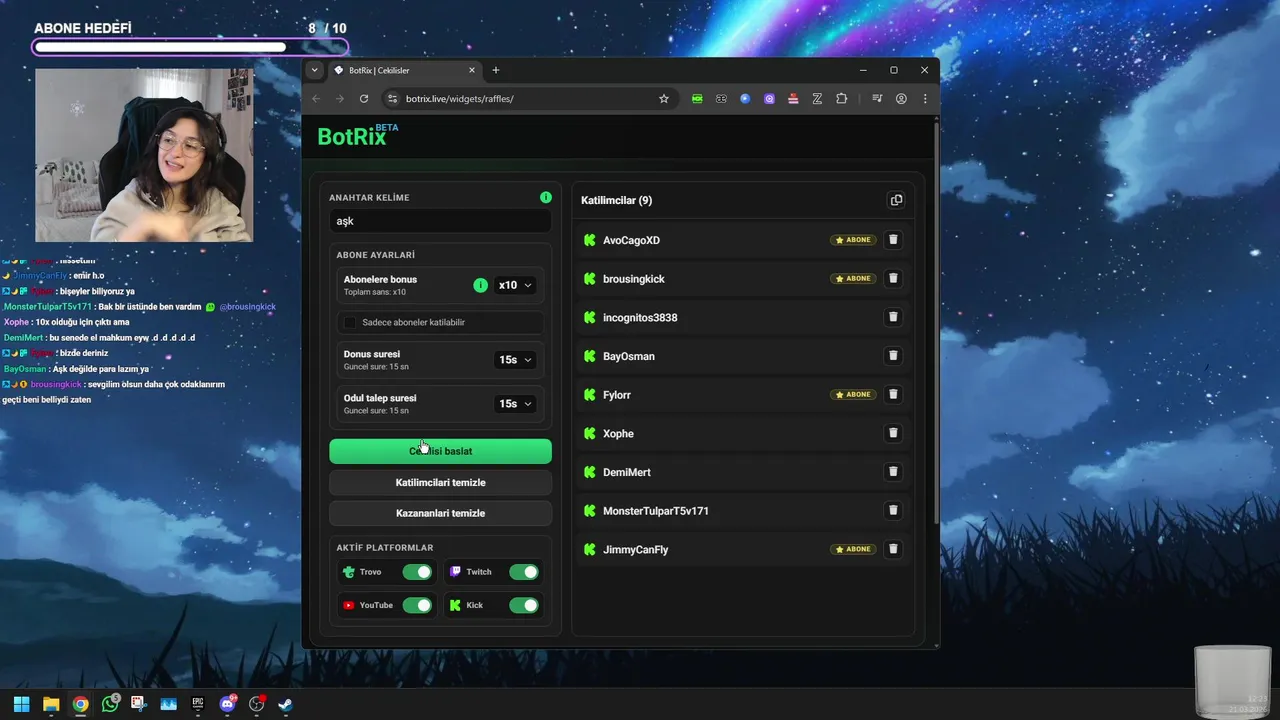Viewport: 1280px width, 720px height.
Task: Open the x10 subscriber bonus dropdown
Action: click(515, 285)
